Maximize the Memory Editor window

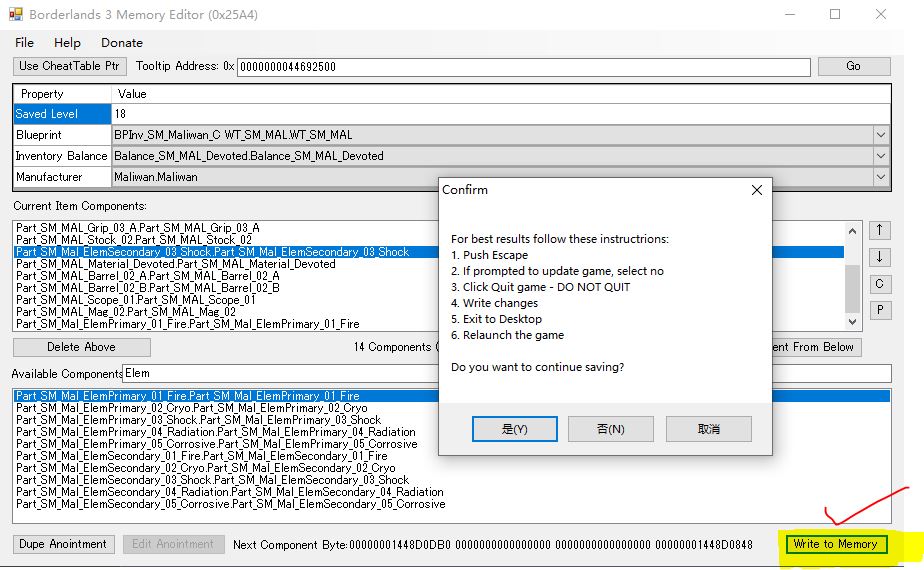coord(835,14)
